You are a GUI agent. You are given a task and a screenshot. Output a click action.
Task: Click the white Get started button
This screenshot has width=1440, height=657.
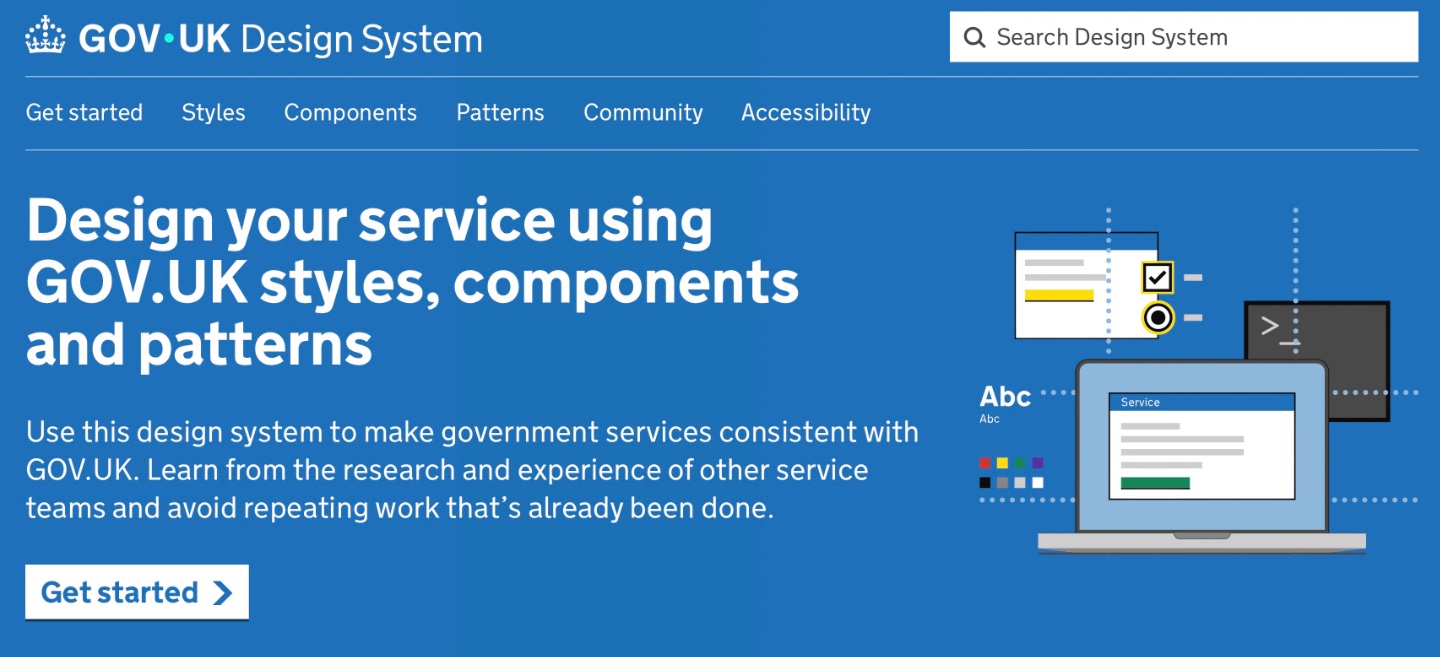[137, 592]
